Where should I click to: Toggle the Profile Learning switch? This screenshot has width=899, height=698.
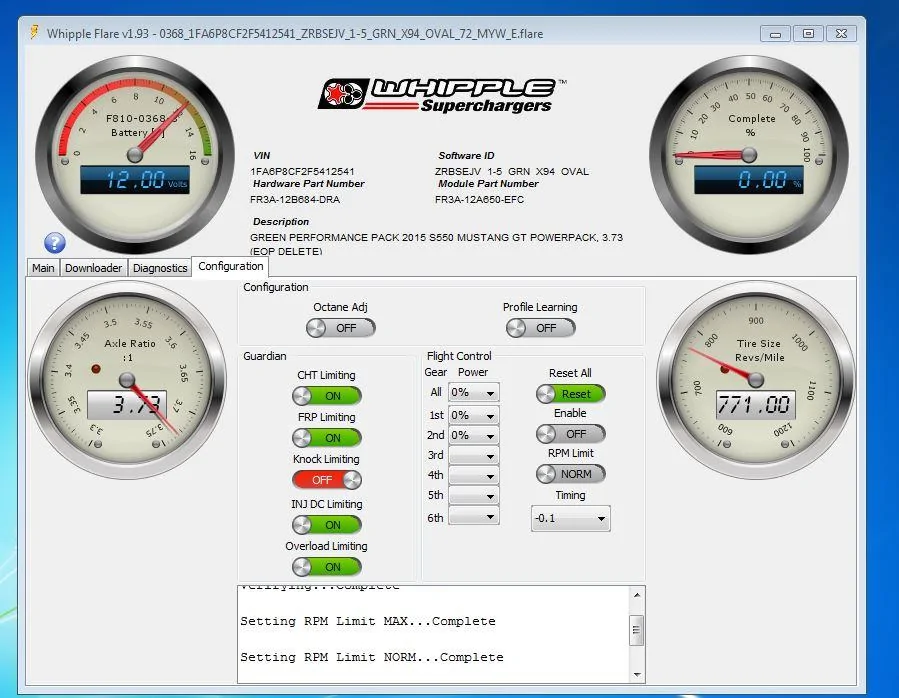[541, 328]
